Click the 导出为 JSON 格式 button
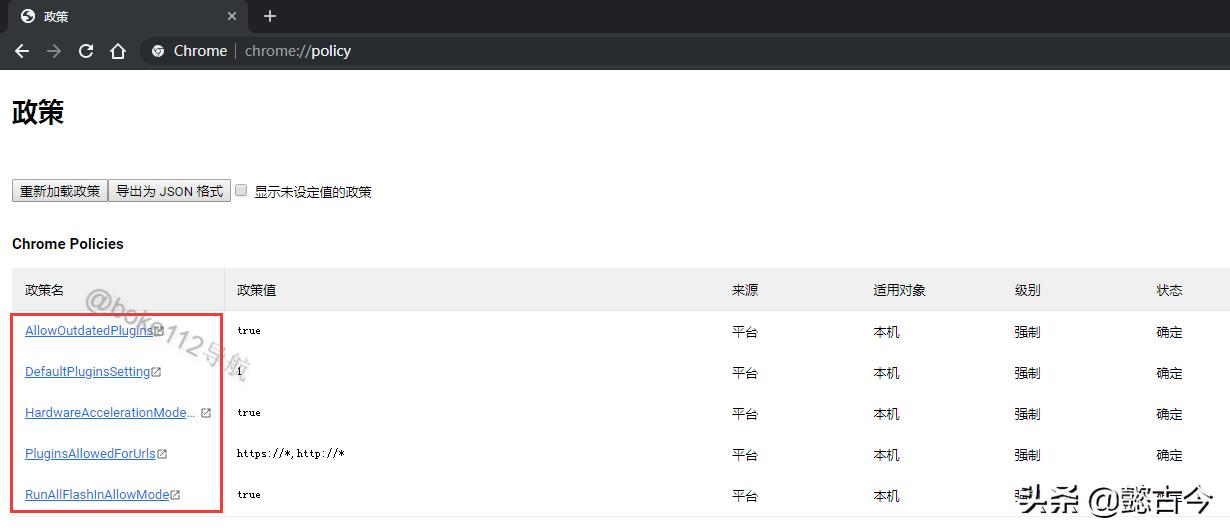The image size is (1230, 532). pyautogui.click(x=169, y=191)
